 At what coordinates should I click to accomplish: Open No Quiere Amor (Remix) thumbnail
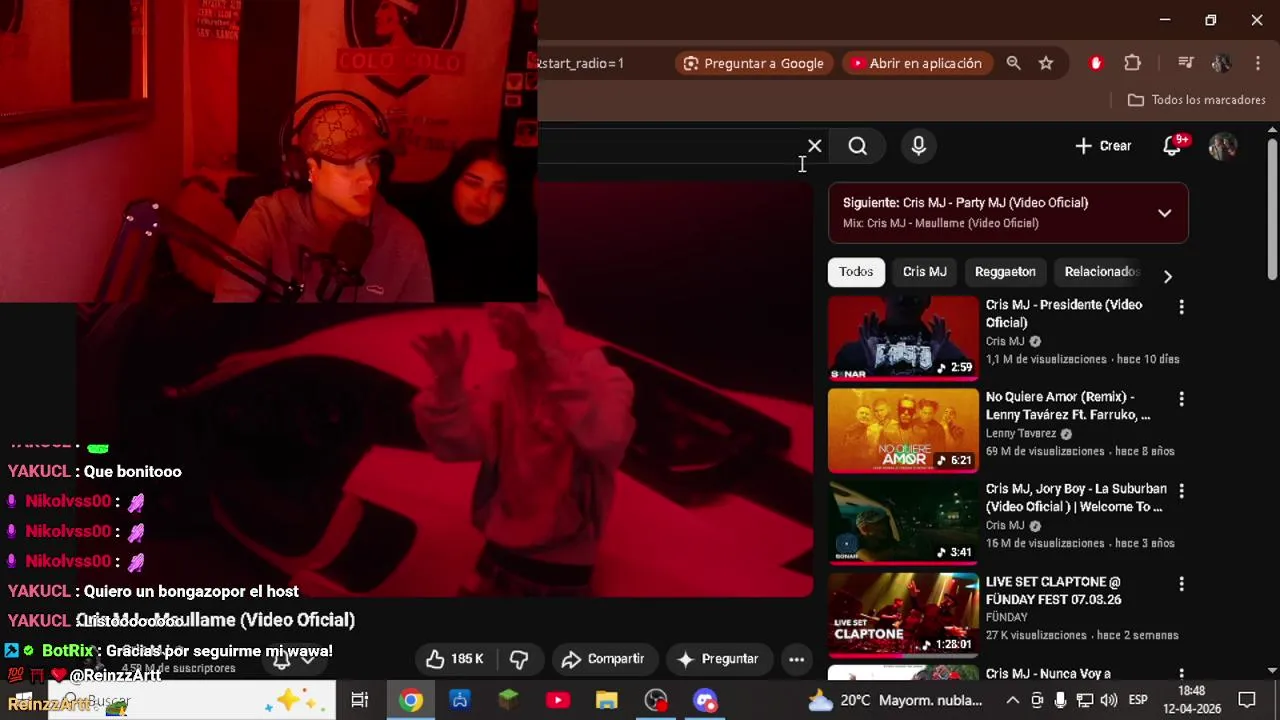coord(903,430)
